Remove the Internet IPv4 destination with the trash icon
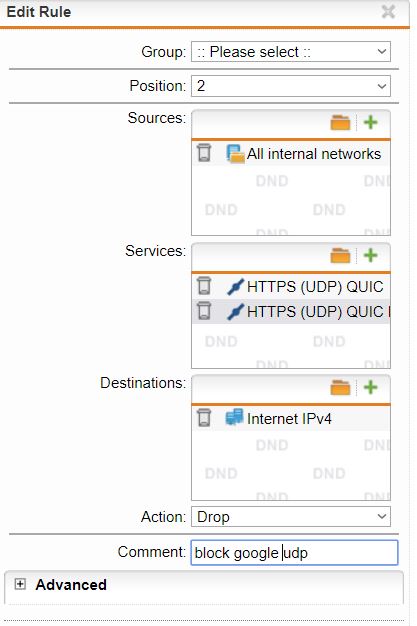Viewport: 417px width, 626px height. click(204, 418)
